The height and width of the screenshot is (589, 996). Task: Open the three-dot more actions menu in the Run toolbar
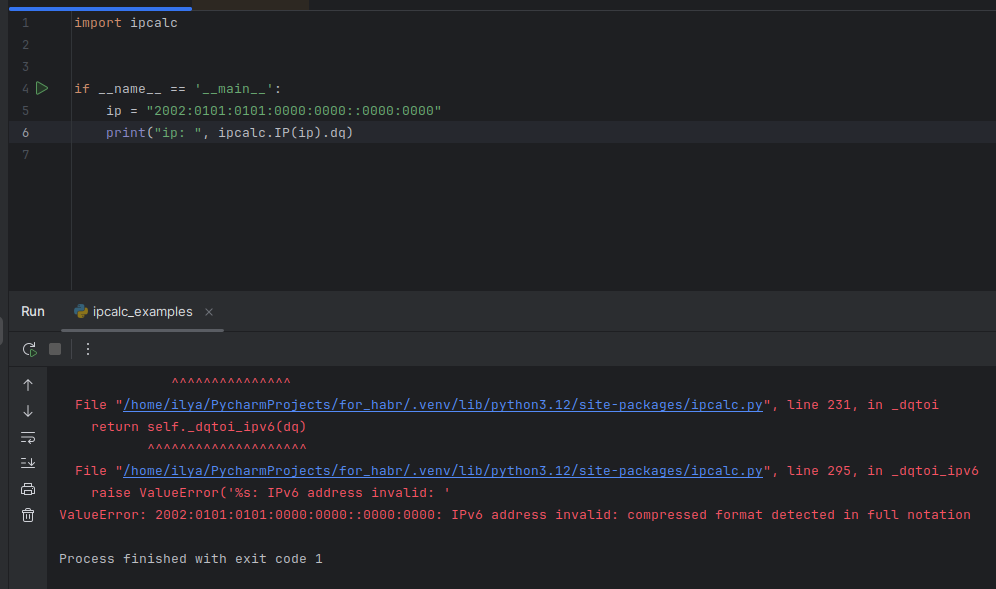click(x=88, y=349)
